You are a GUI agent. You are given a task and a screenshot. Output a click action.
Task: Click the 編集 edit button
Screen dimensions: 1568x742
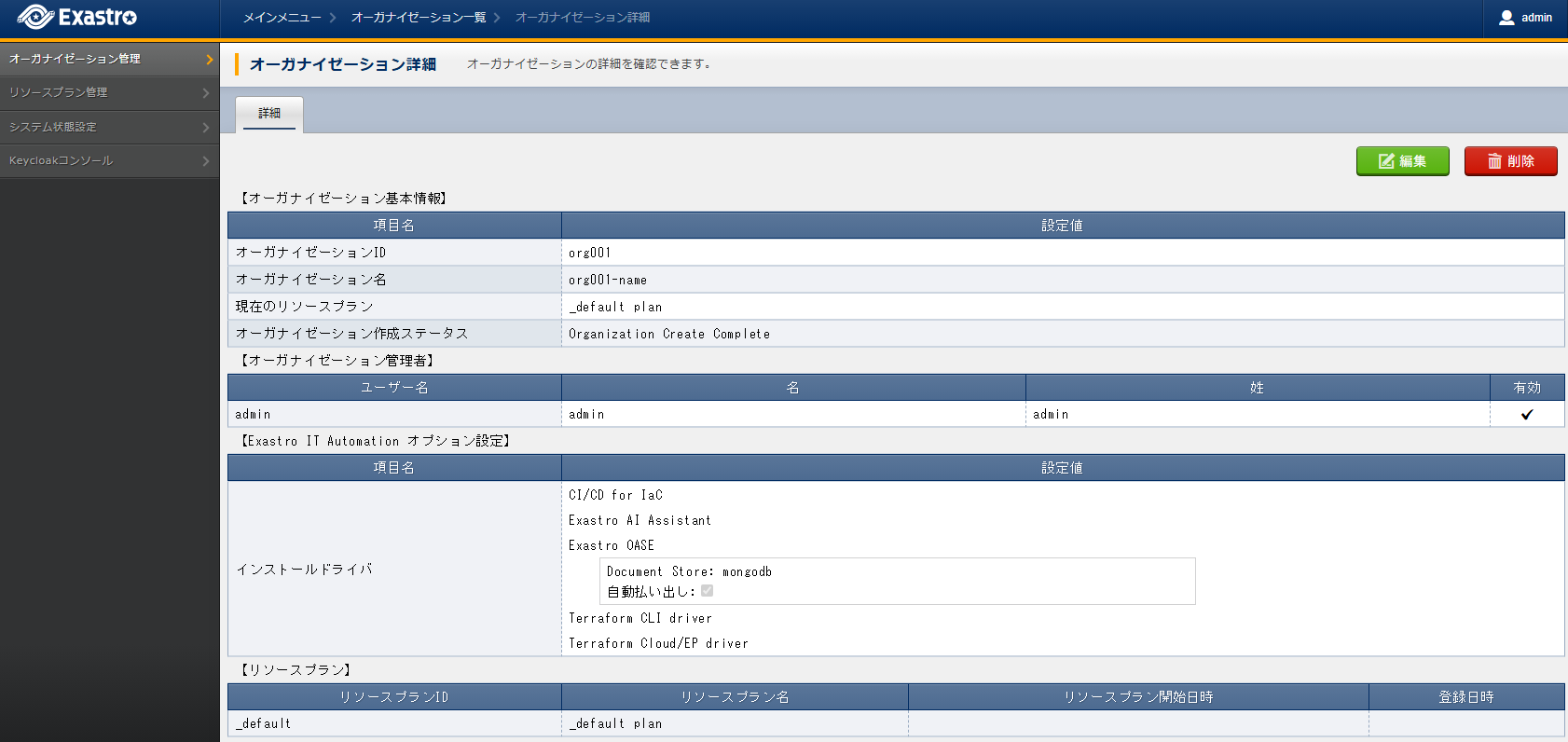(x=1402, y=161)
